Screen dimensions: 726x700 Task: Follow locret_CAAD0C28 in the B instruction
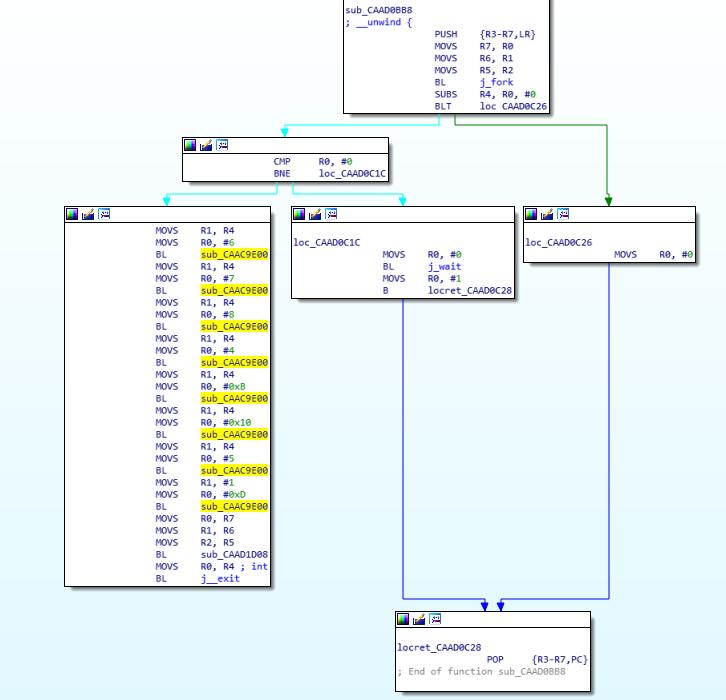point(470,291)
